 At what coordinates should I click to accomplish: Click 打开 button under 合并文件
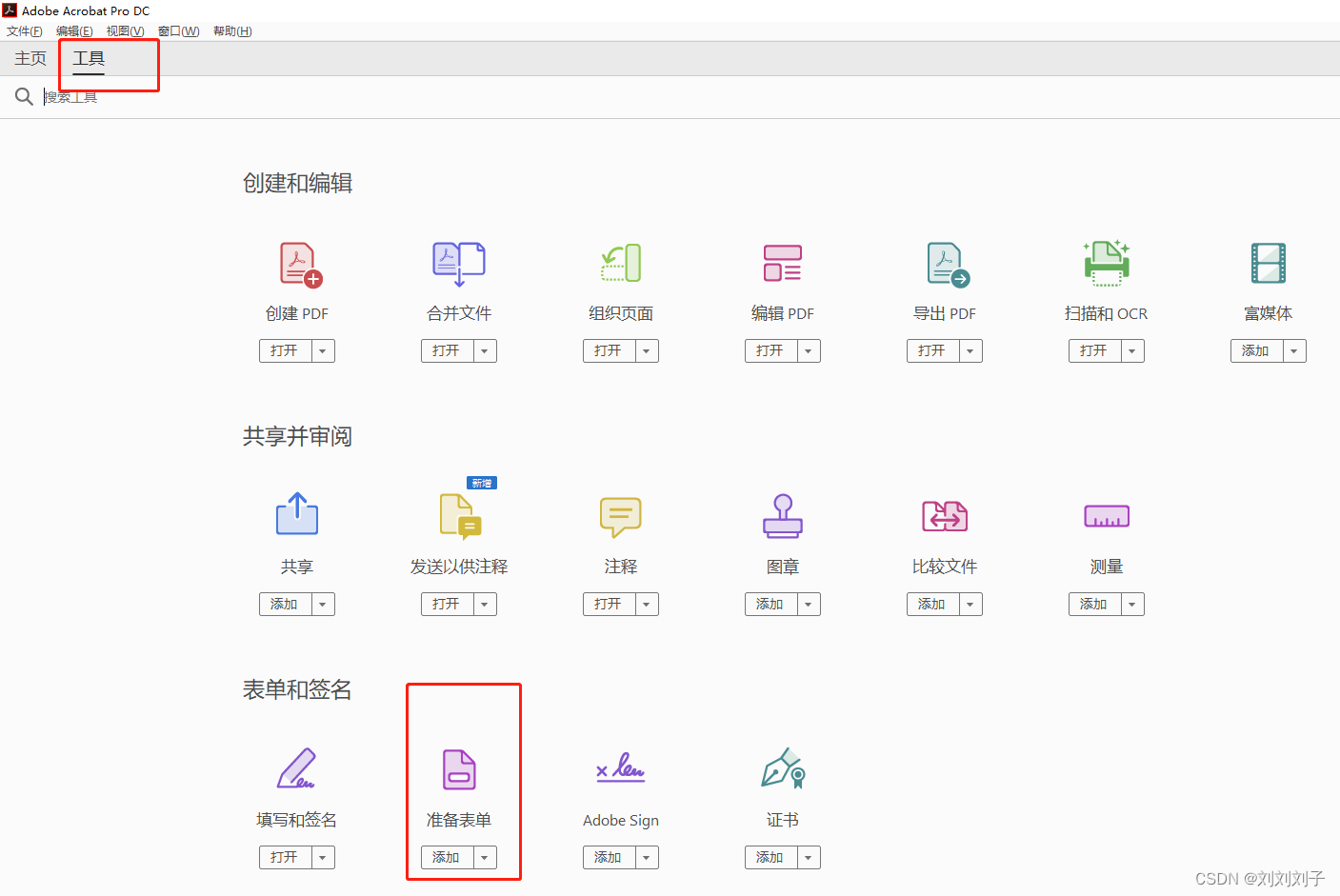(448, 350)
